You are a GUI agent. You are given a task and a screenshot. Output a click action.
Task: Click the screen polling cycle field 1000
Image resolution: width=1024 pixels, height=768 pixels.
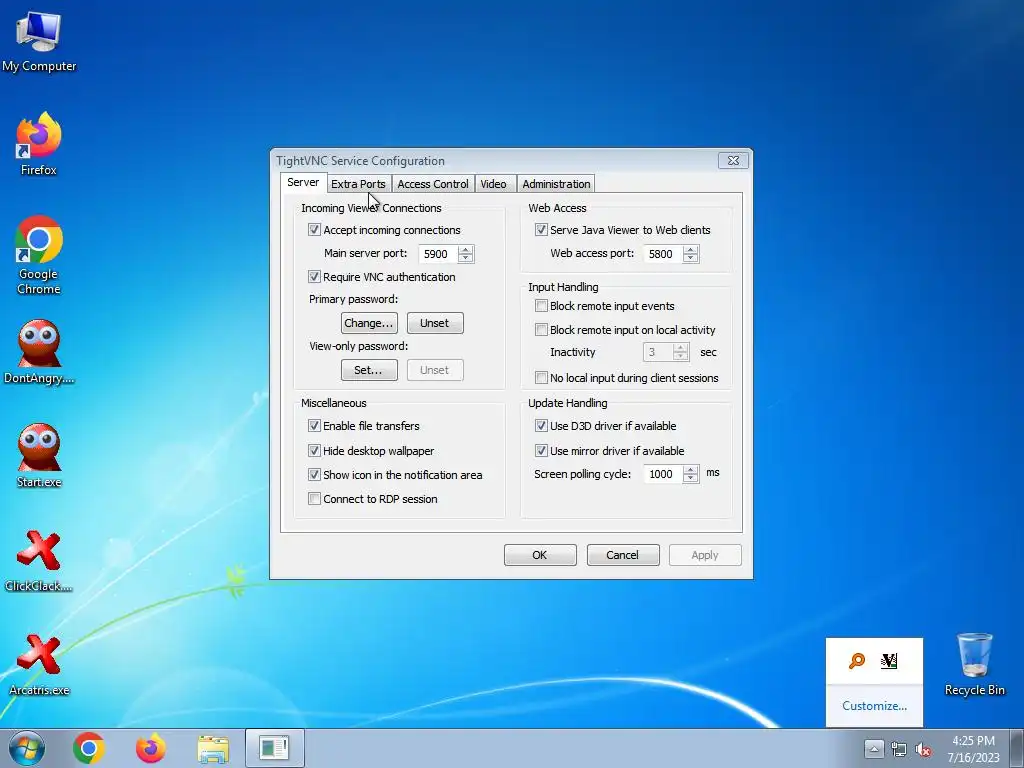pyautogui.click(x=664, y=474)
